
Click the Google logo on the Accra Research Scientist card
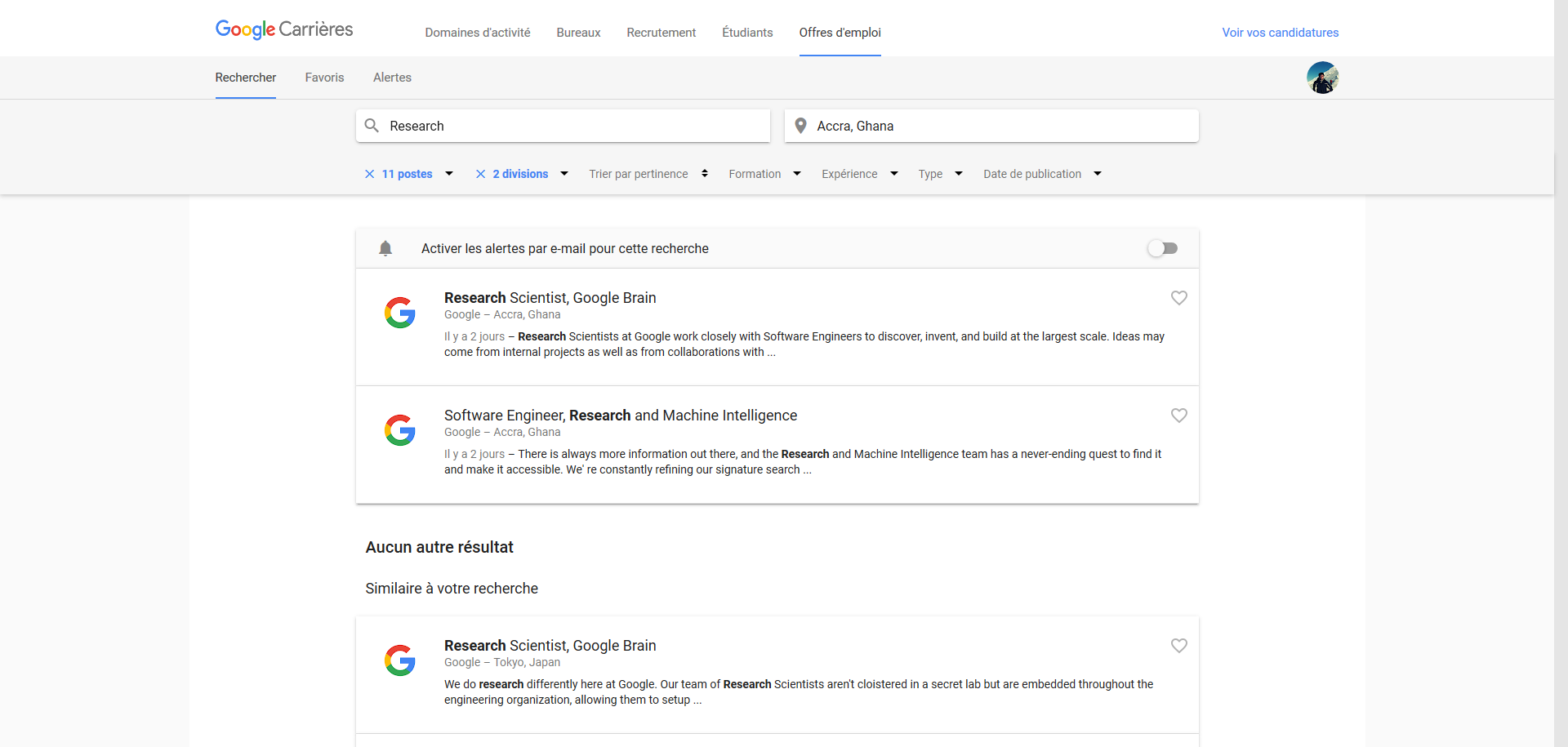coord(400,313)
